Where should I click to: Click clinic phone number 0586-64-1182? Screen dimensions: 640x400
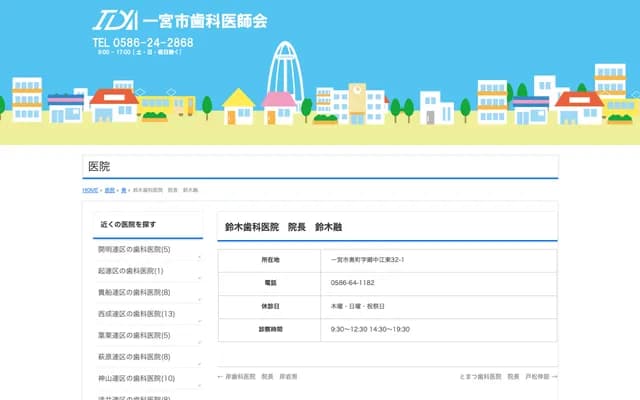(352, 283)
